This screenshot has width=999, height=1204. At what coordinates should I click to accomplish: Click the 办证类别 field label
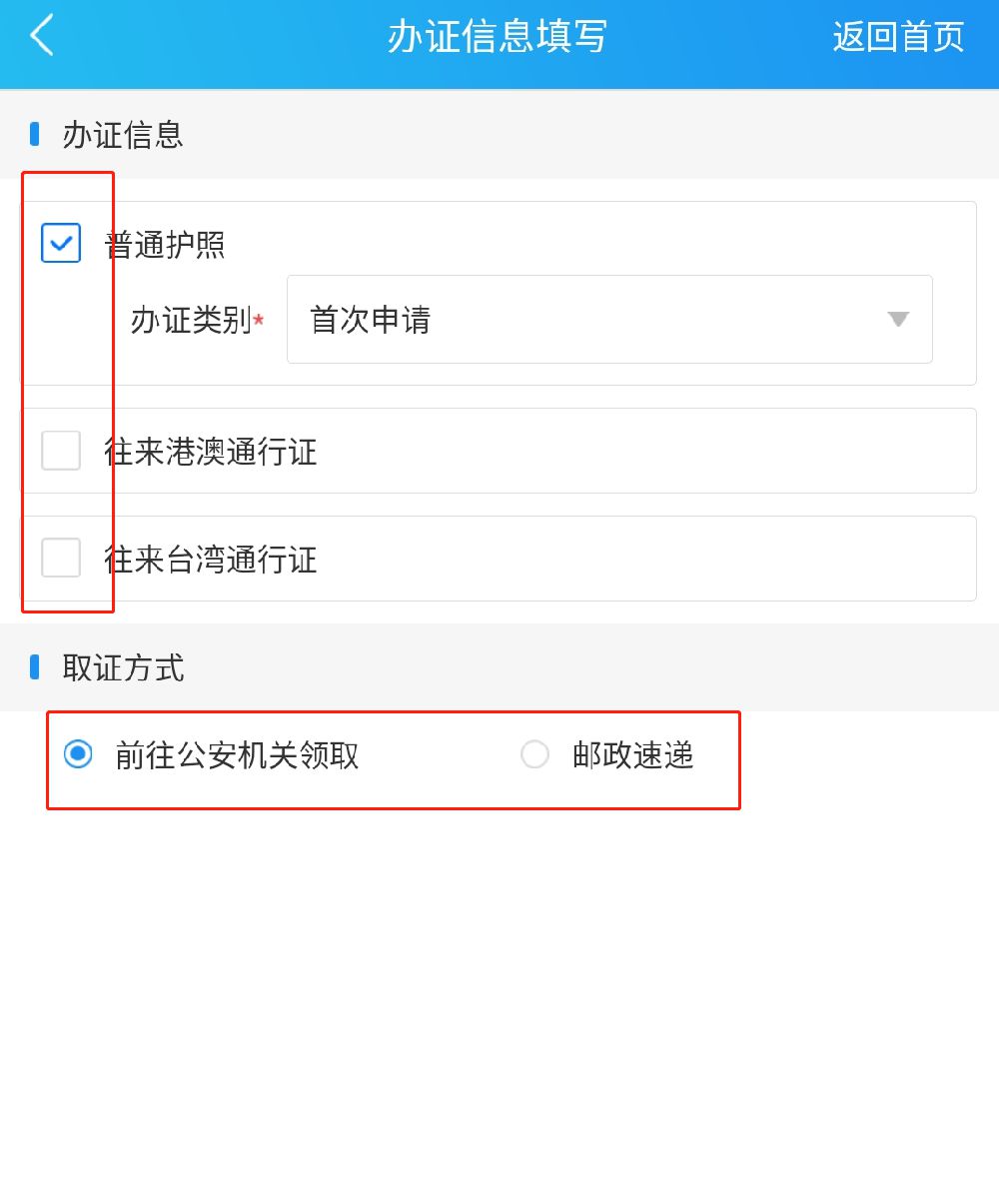tap(191, 321)
